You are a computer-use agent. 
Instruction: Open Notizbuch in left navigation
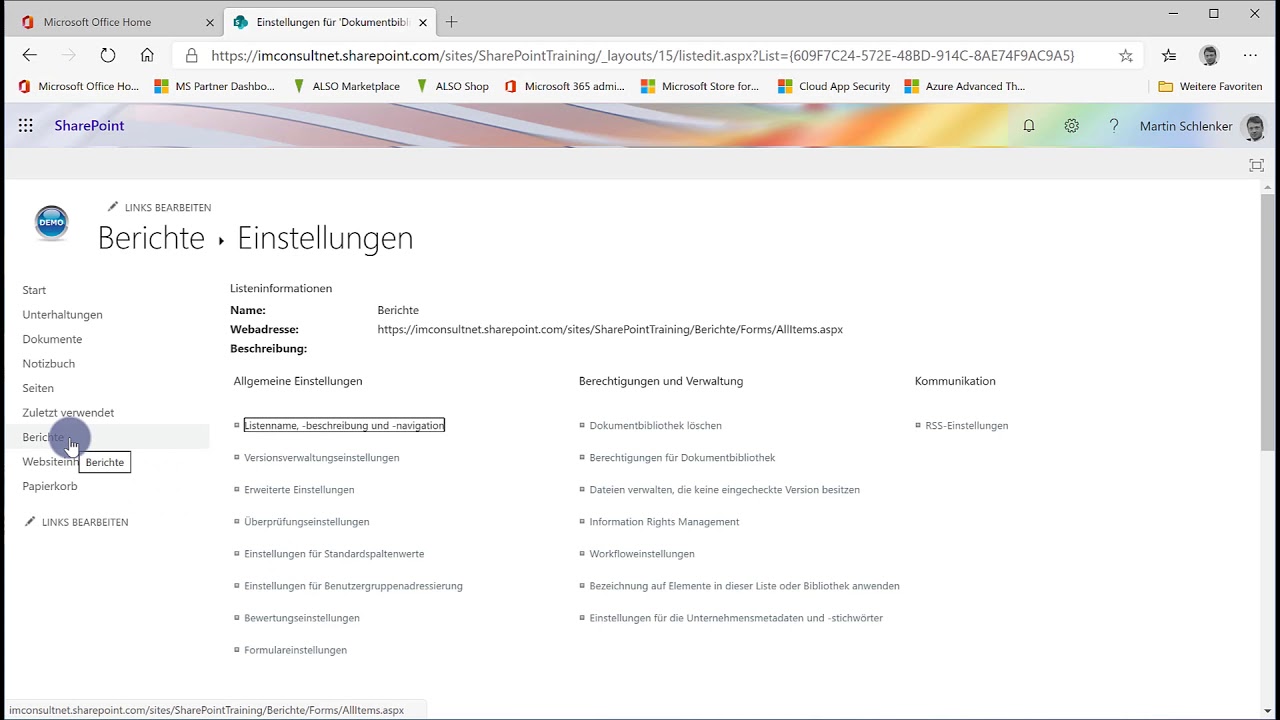point(48,364)
